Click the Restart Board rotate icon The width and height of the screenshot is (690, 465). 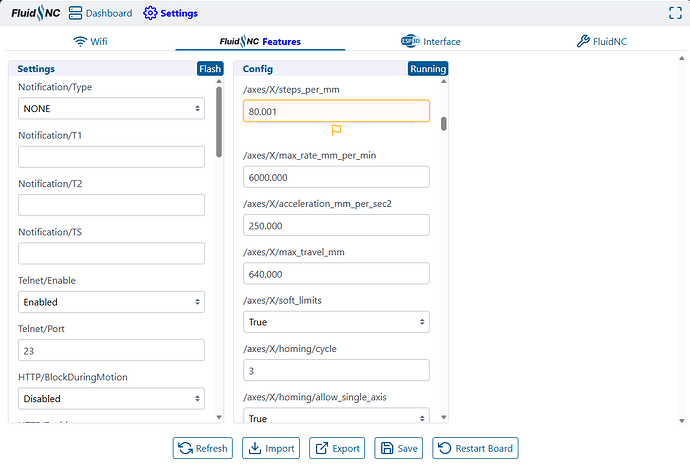click(444, 448)
